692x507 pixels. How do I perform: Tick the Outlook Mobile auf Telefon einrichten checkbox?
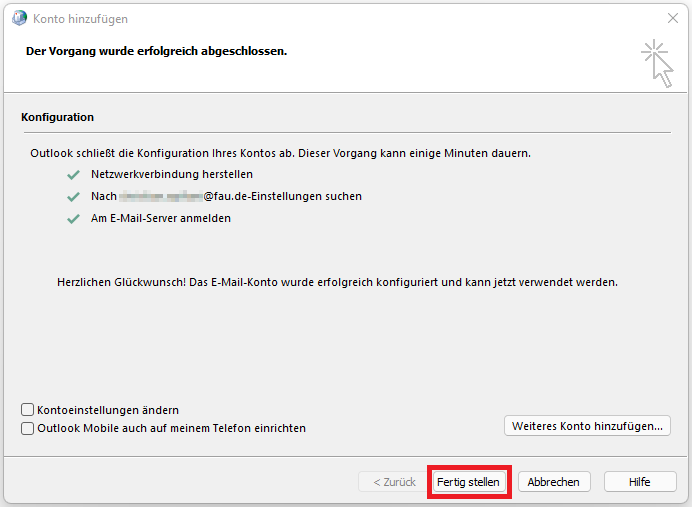[x=28, y=428]
